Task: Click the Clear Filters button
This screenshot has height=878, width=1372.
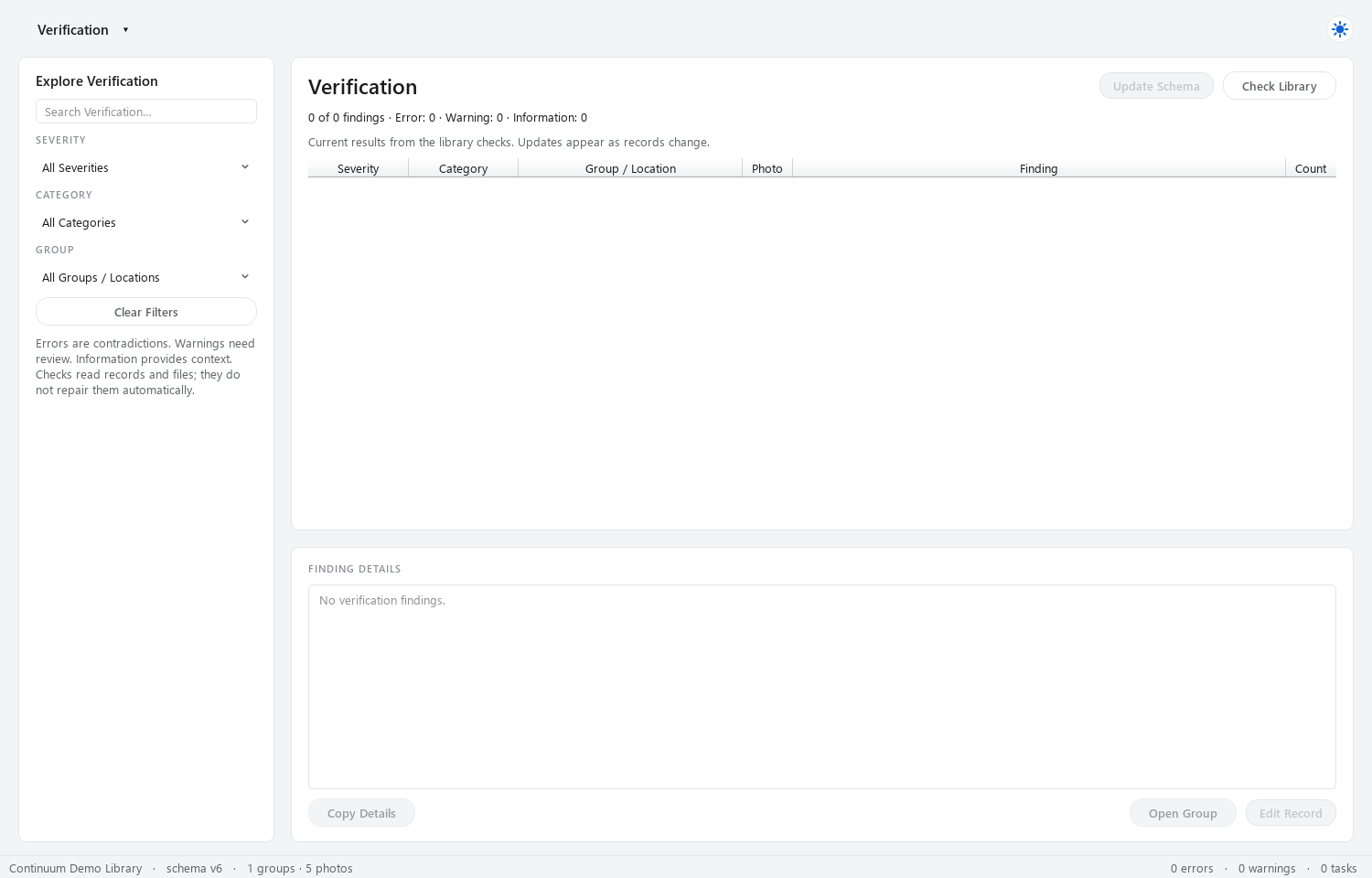Action: [146, 312]
